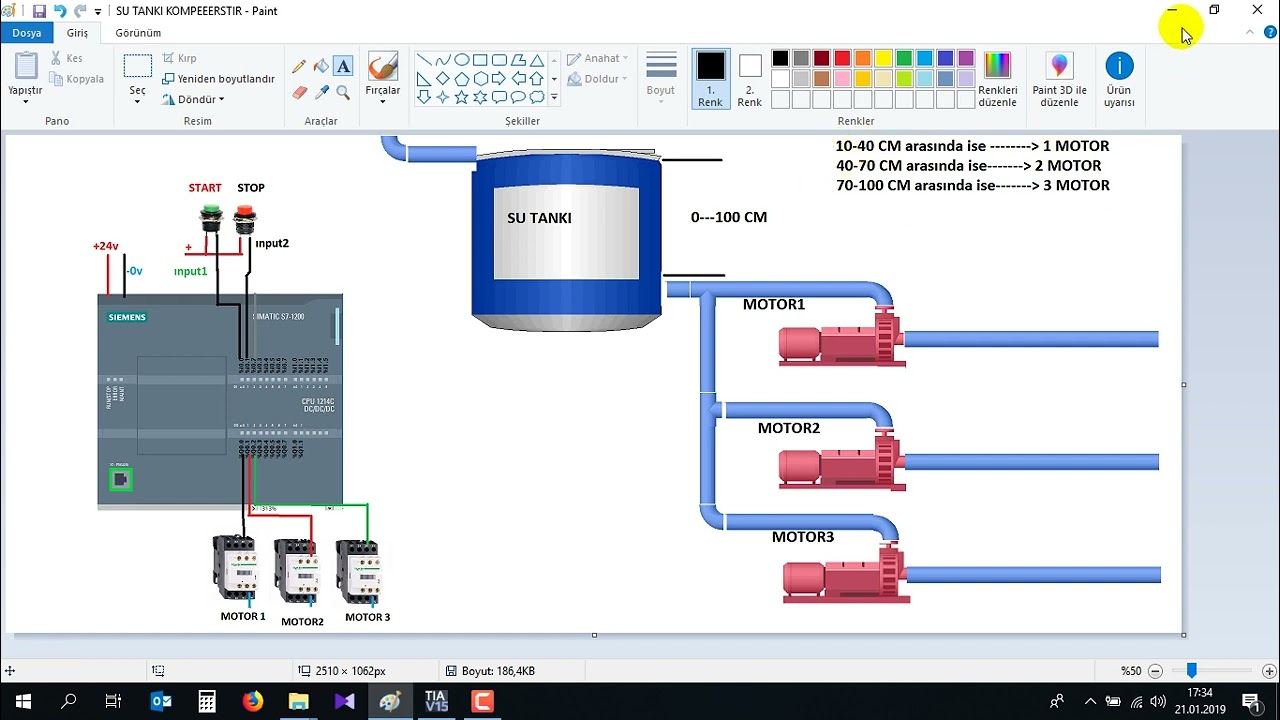Image resolution: width=1280 pixels, height=720 pixels.
Task: Open TIA V15 from the taskbar
Action: [436, 701]
